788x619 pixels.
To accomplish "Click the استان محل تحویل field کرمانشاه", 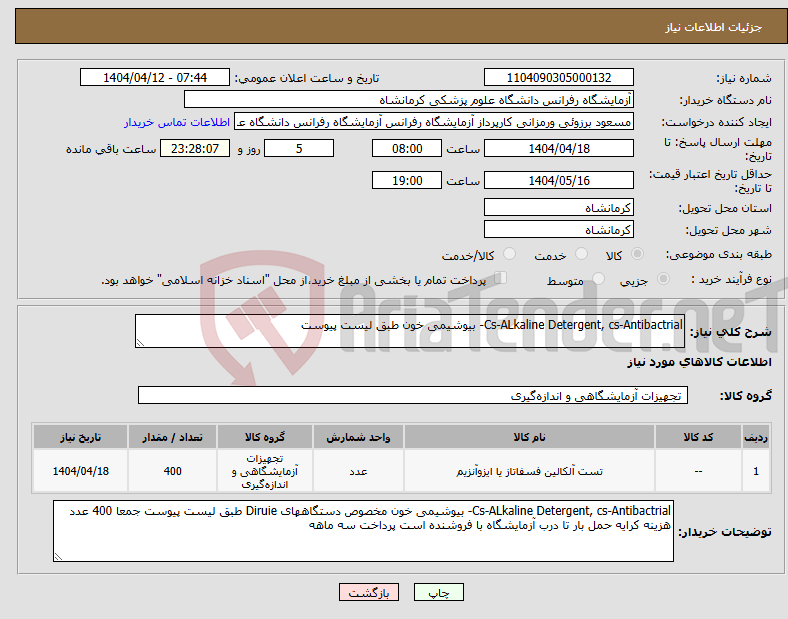I will (558, 208).
